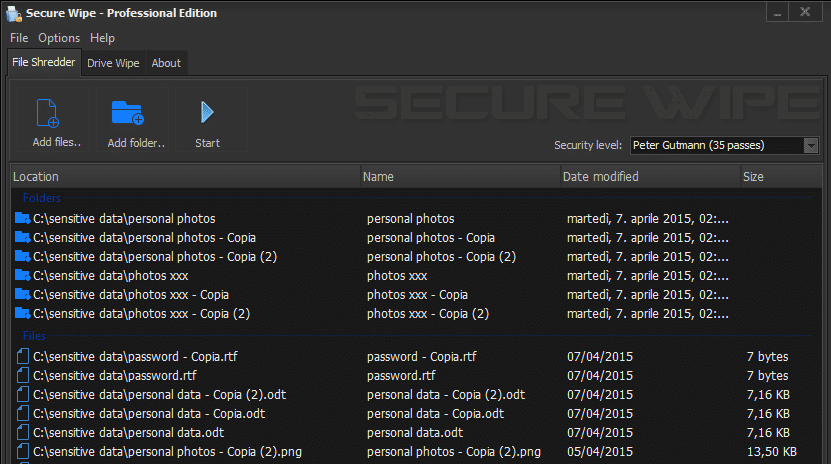831x464 pixels.
Task: Open the Options menu
Action: pyautogui.click(x=59, y=38)
